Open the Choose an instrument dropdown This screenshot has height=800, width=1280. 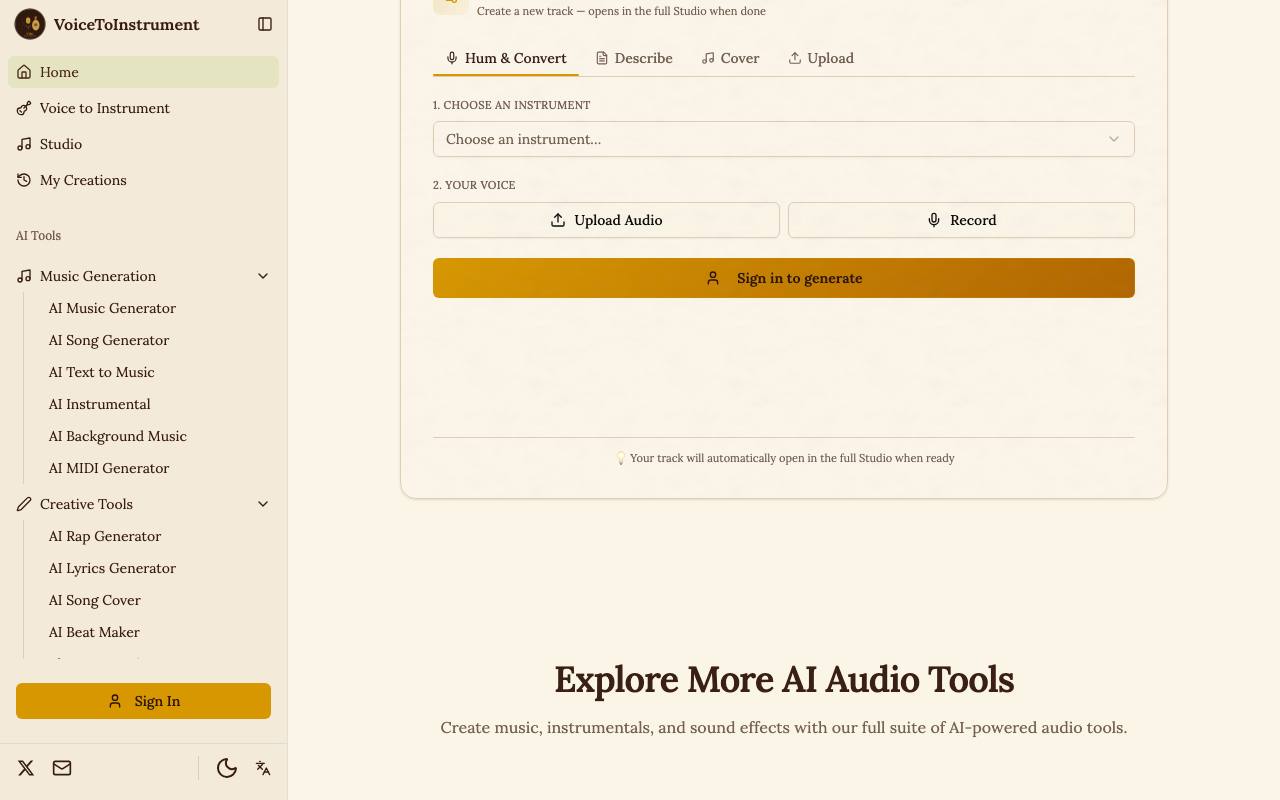pos(784,139)
